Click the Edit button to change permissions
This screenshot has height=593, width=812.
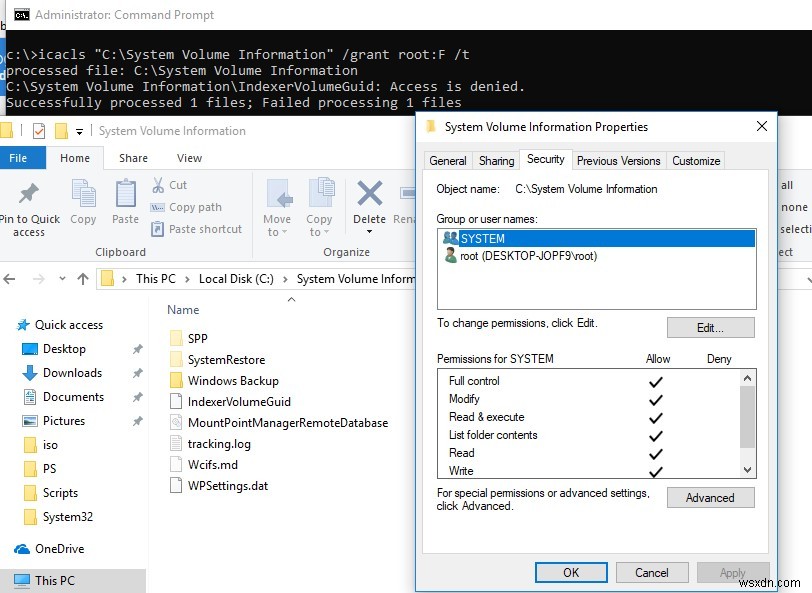pyautogui.click(x=710, y=327)
